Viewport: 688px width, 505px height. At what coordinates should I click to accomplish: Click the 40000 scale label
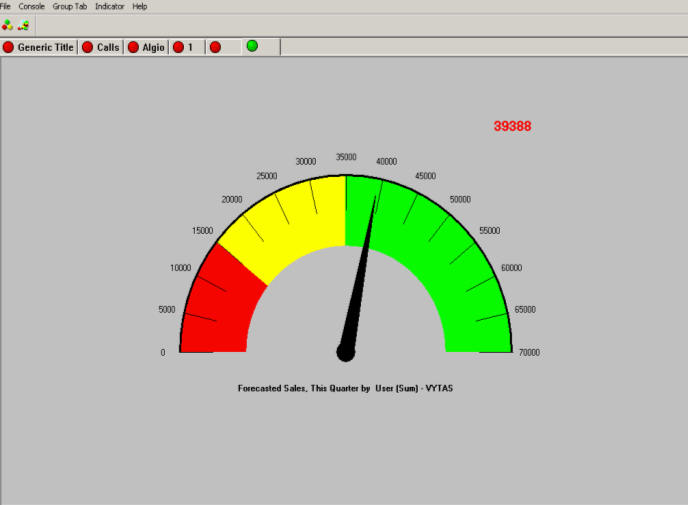(x=387, y=161)
